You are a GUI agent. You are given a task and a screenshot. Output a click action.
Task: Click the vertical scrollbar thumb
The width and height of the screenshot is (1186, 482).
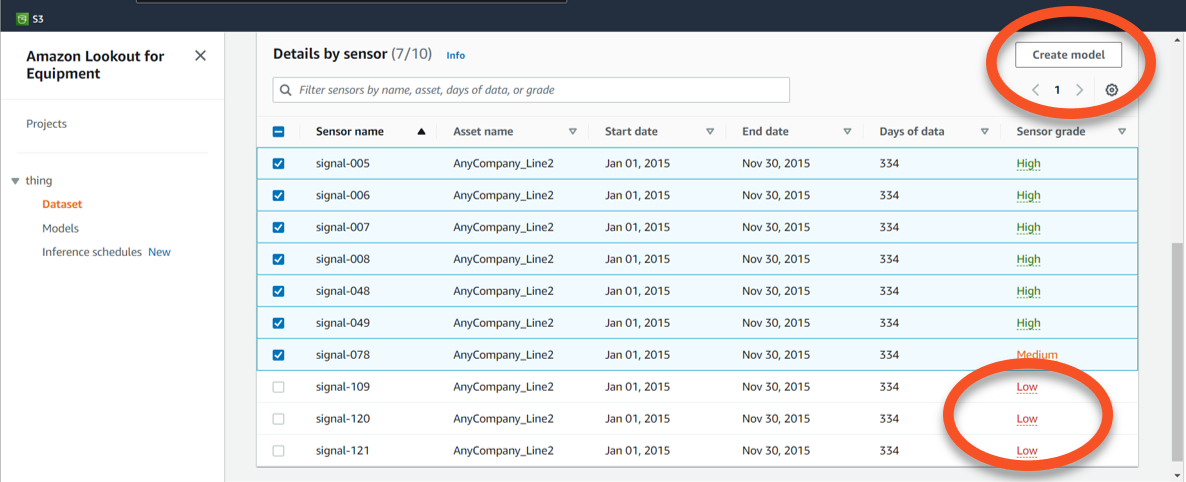[1178, 354]
